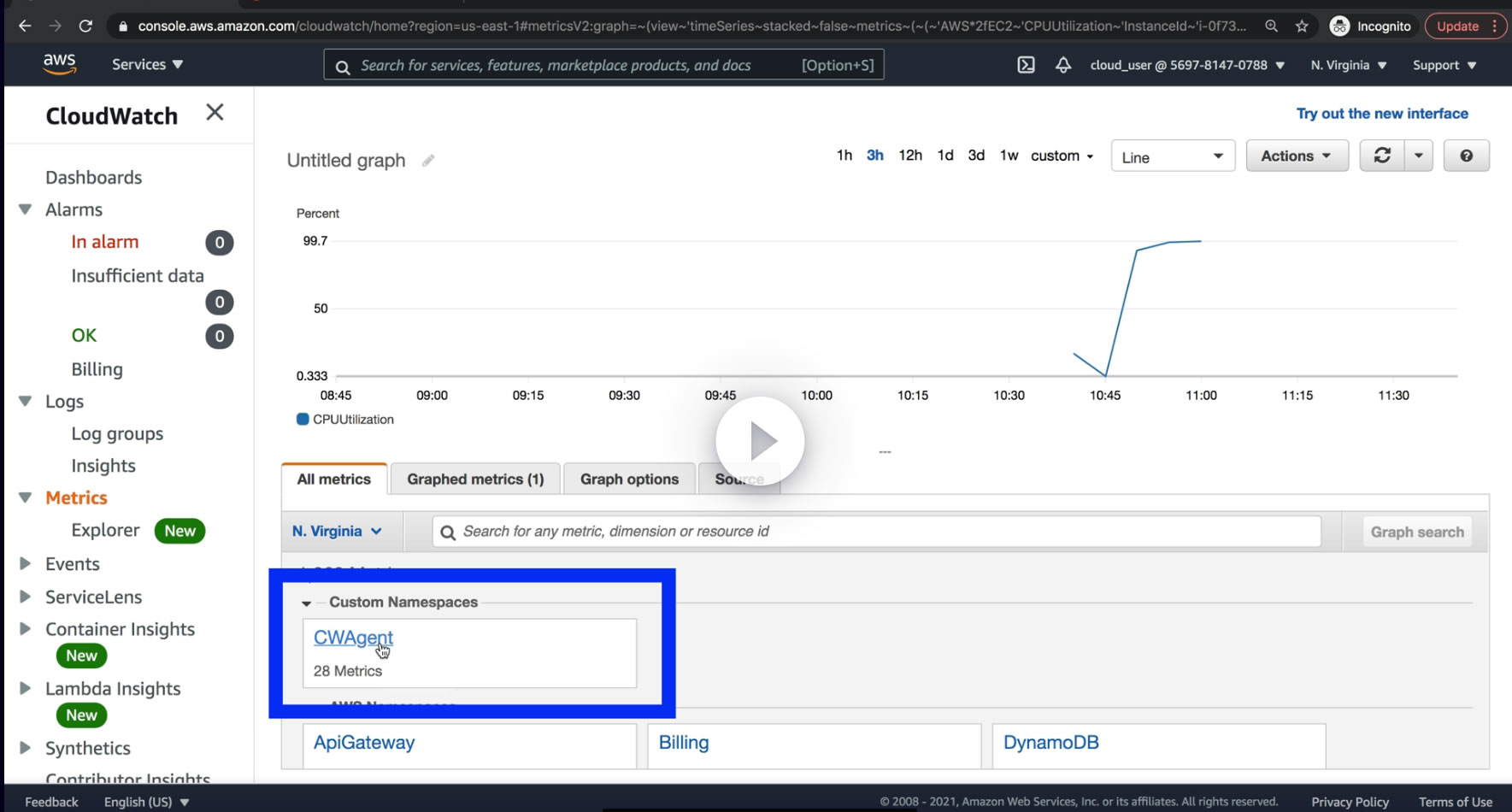Open the refresh options dropdown arrow
This screenshot has width=1512, height=812.
coord(1419,156)
